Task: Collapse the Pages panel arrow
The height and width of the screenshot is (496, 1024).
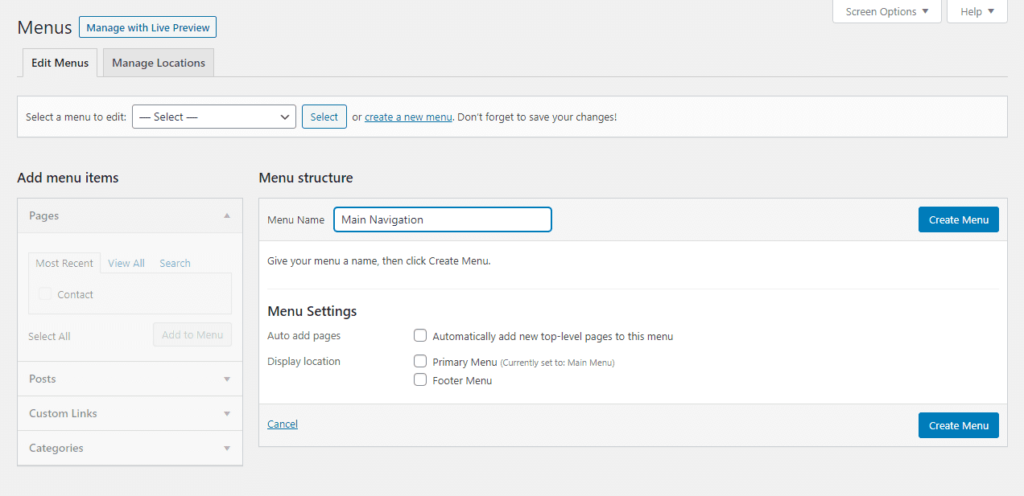Action: pyautogui.click(x=227, y=215)
